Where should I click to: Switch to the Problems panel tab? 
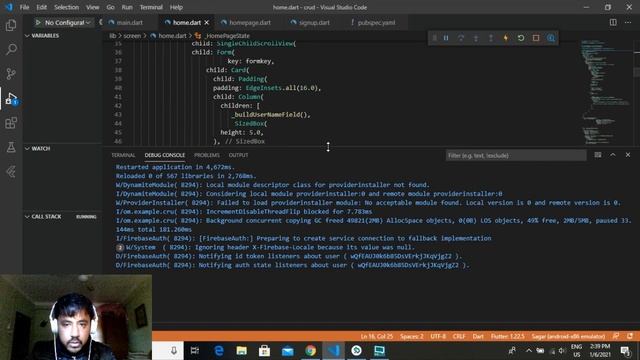207,155
